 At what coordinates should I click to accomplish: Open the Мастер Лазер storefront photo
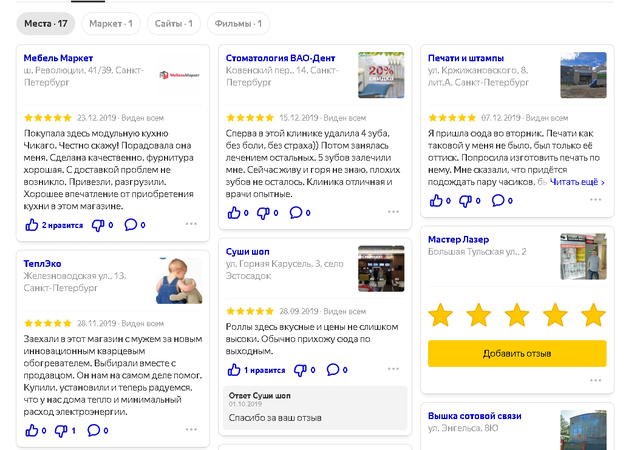click(583, 256)
